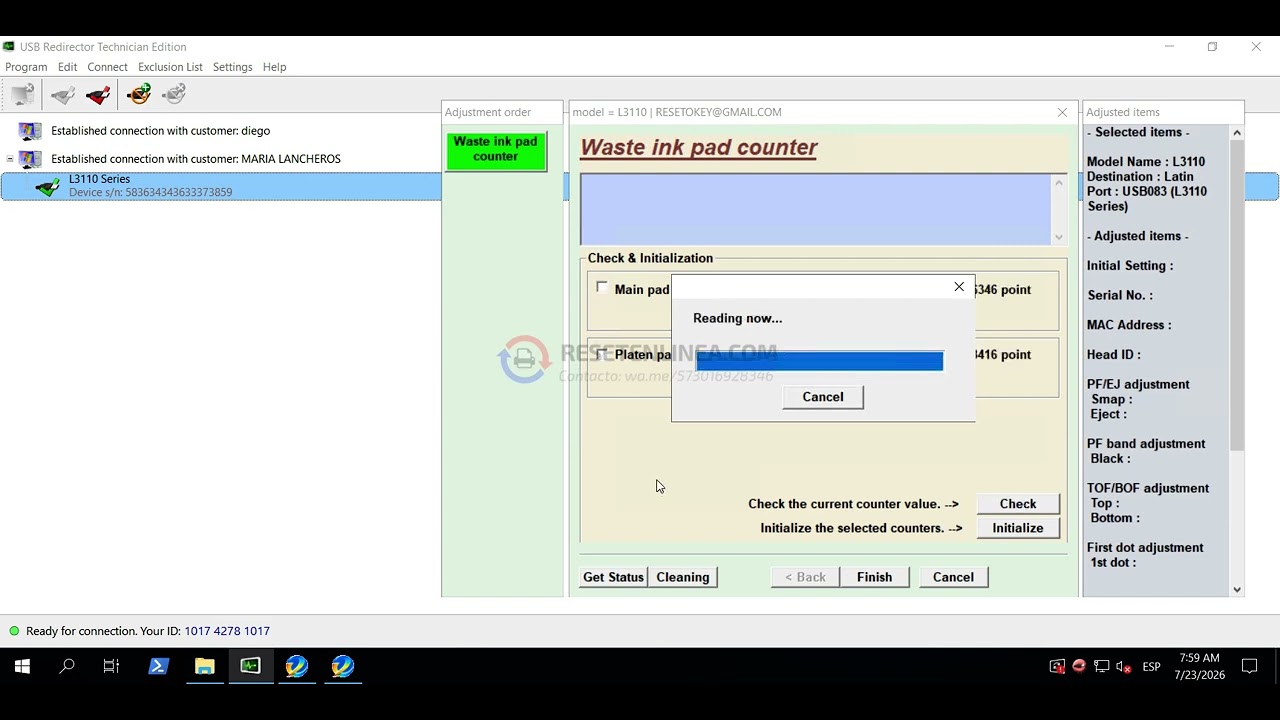Select the green Waste ink pad counter item

(x=496, y=151)
